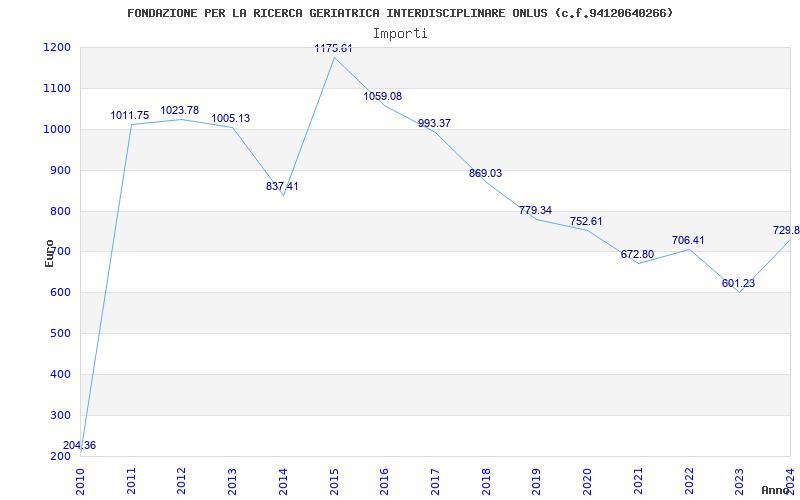Click the x-axis year label 2011

click(131, 481)
